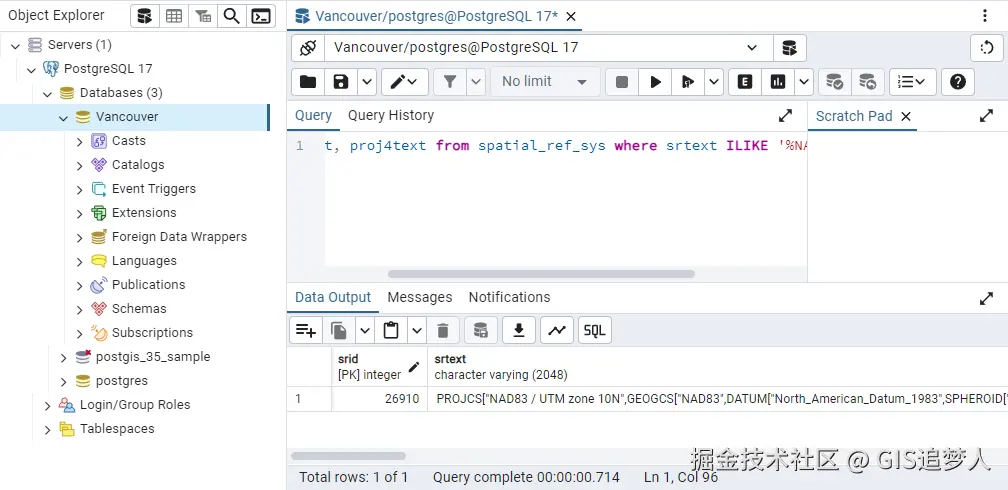
Task: Execute the query with the play button
Action: tap(655, 82)
